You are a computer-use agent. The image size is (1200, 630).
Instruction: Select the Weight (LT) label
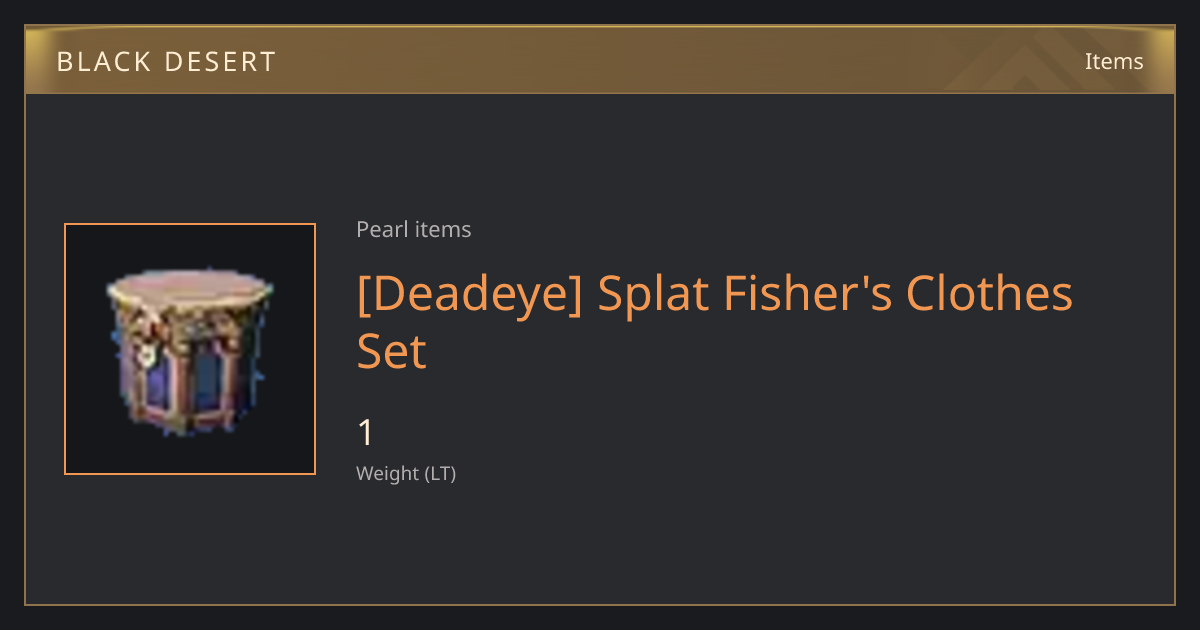(406, 473)
